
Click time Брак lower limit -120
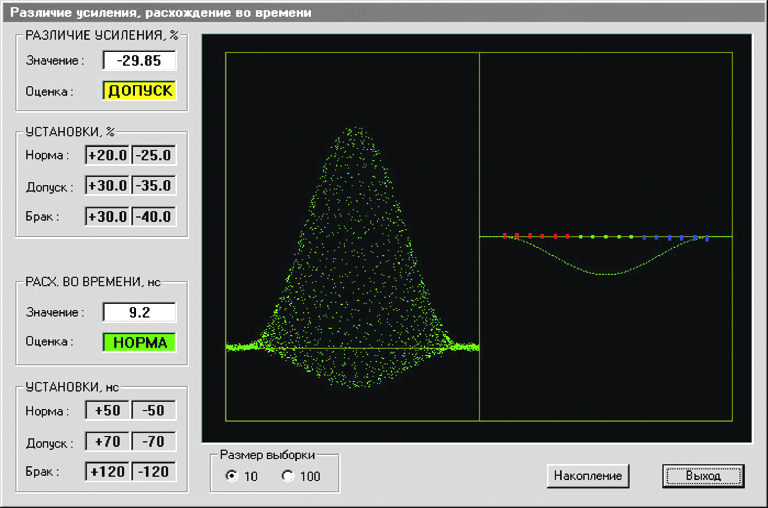pyautogui.click(x=153, y=472)
